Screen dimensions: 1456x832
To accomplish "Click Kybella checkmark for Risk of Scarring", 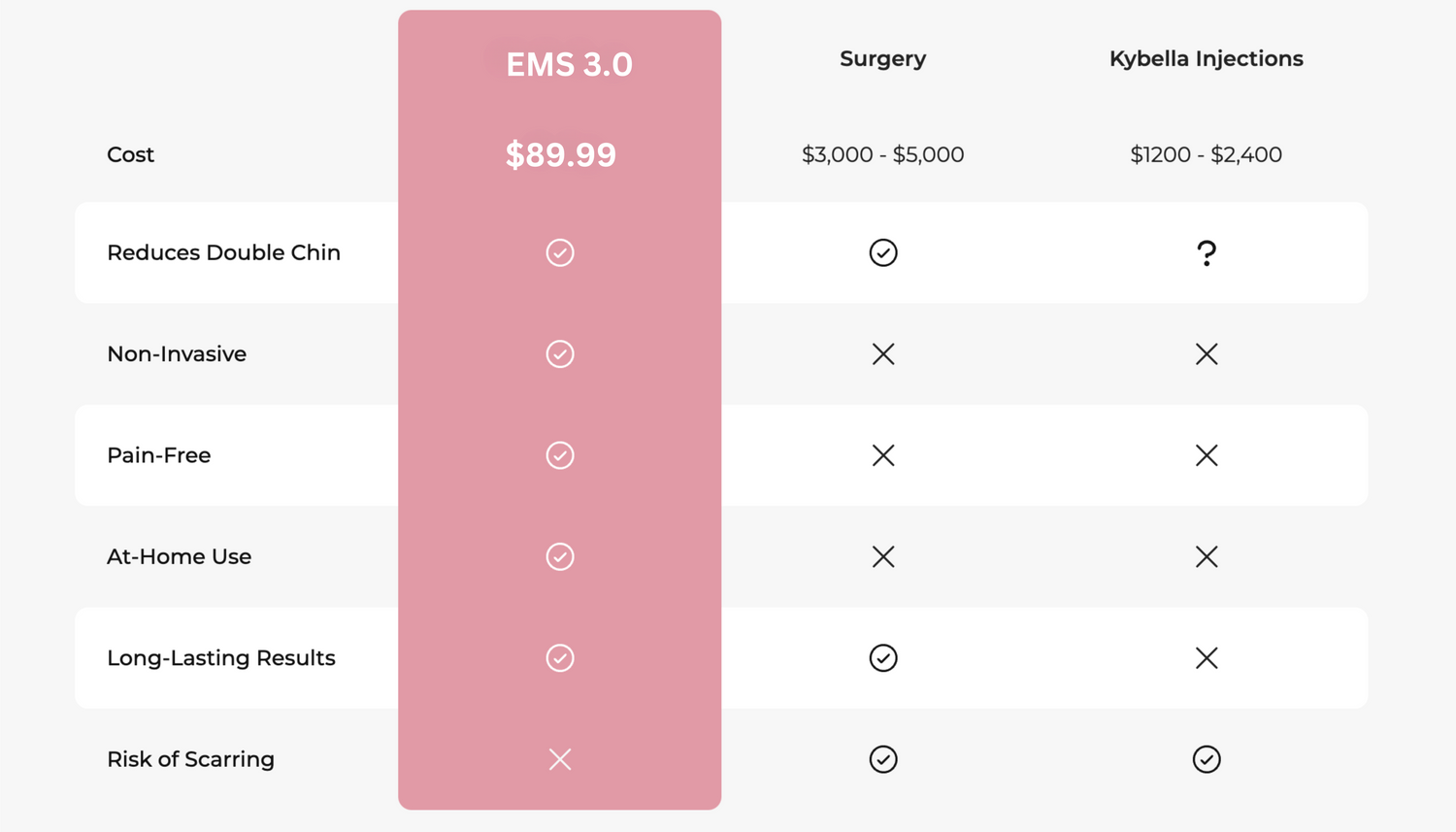I will click(1207, 759).
